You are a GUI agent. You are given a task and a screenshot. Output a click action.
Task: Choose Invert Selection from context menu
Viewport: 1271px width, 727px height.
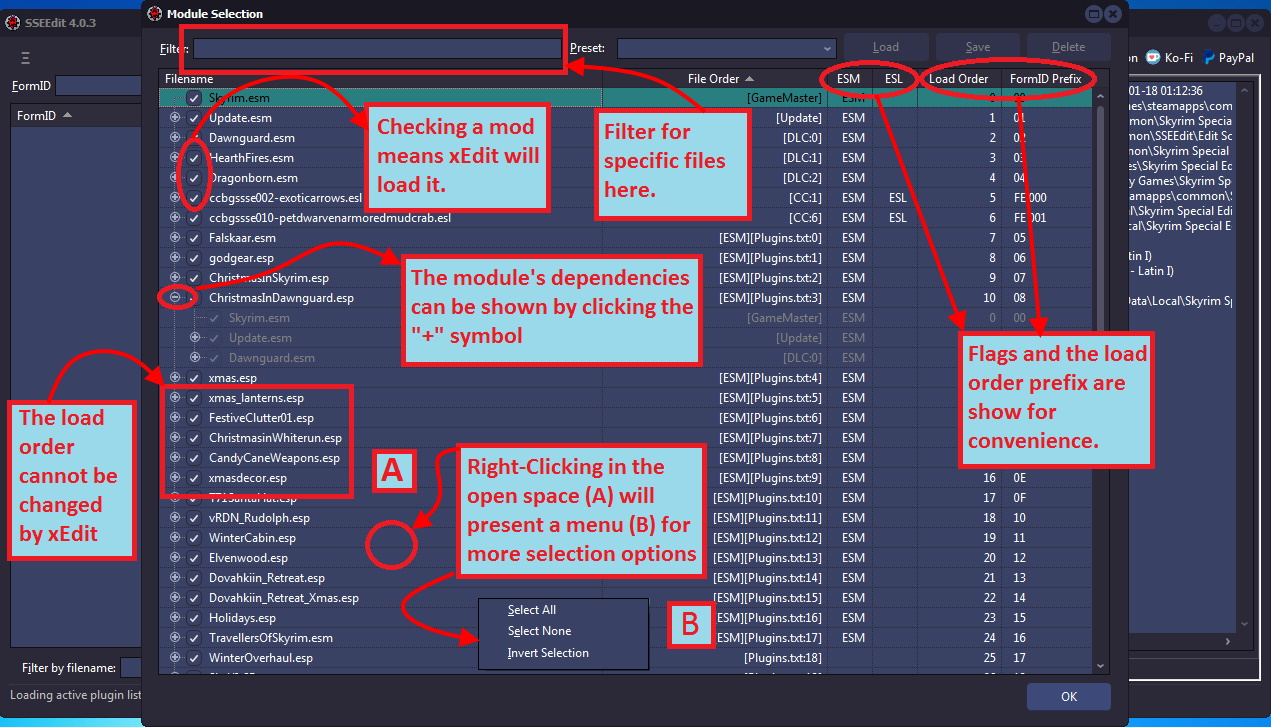pos(548,653)
